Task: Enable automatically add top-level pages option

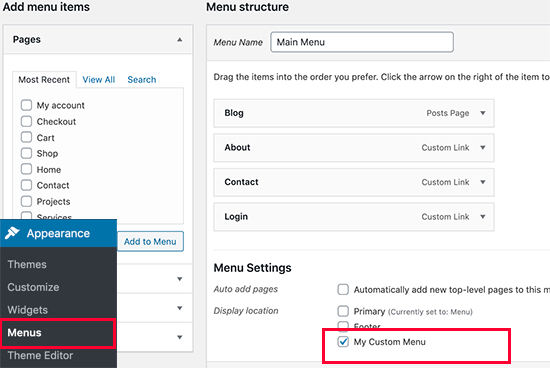Action: click(343, 289)
